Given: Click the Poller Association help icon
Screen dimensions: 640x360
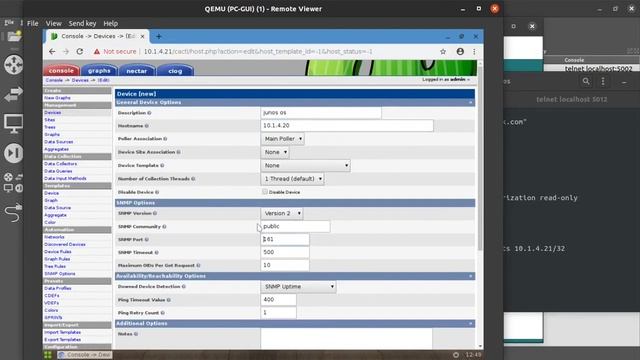Looking at the screenshot, I should click(x=165, y=139).
